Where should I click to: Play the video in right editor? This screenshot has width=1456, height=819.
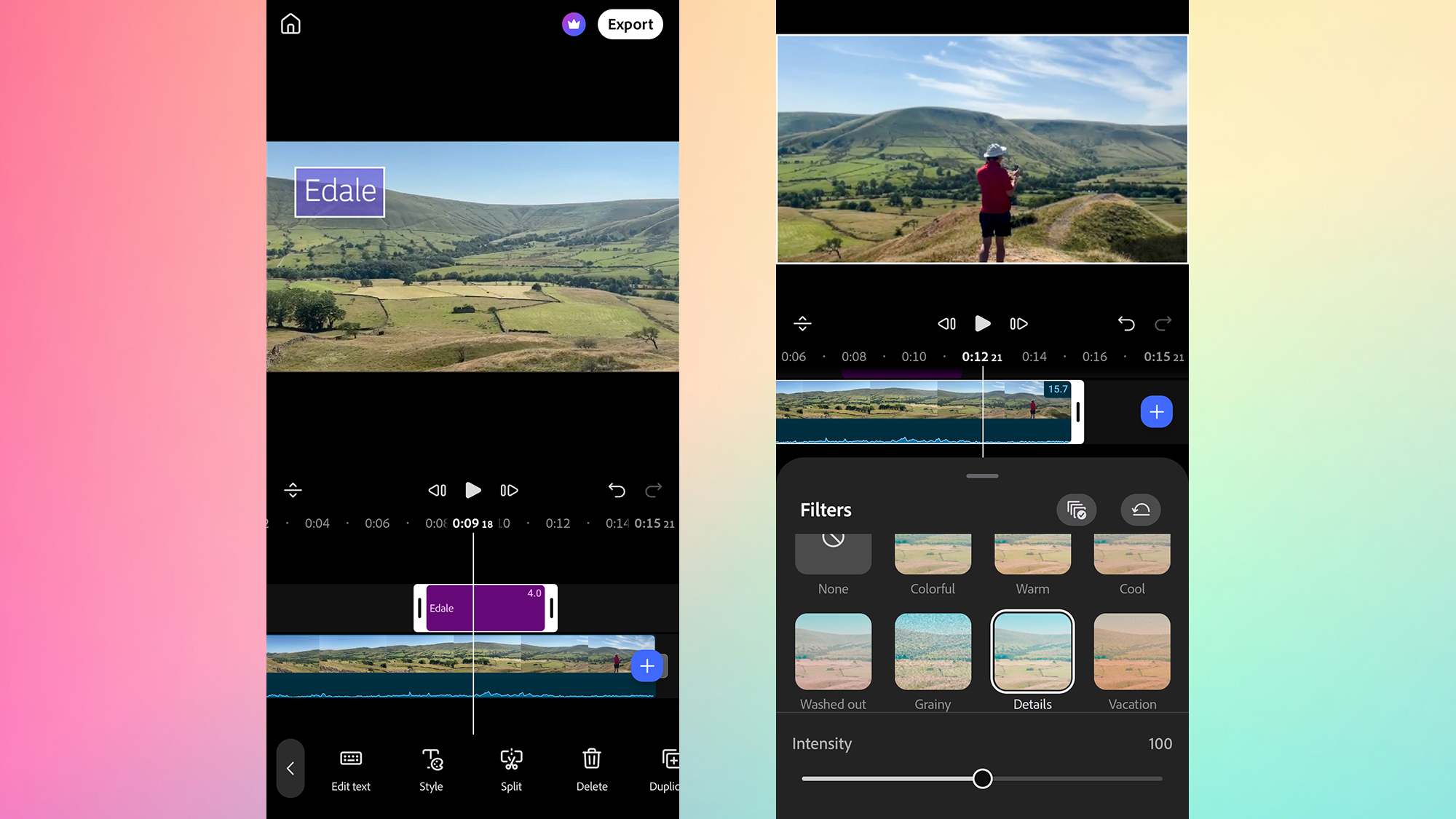tap(983, 323)
